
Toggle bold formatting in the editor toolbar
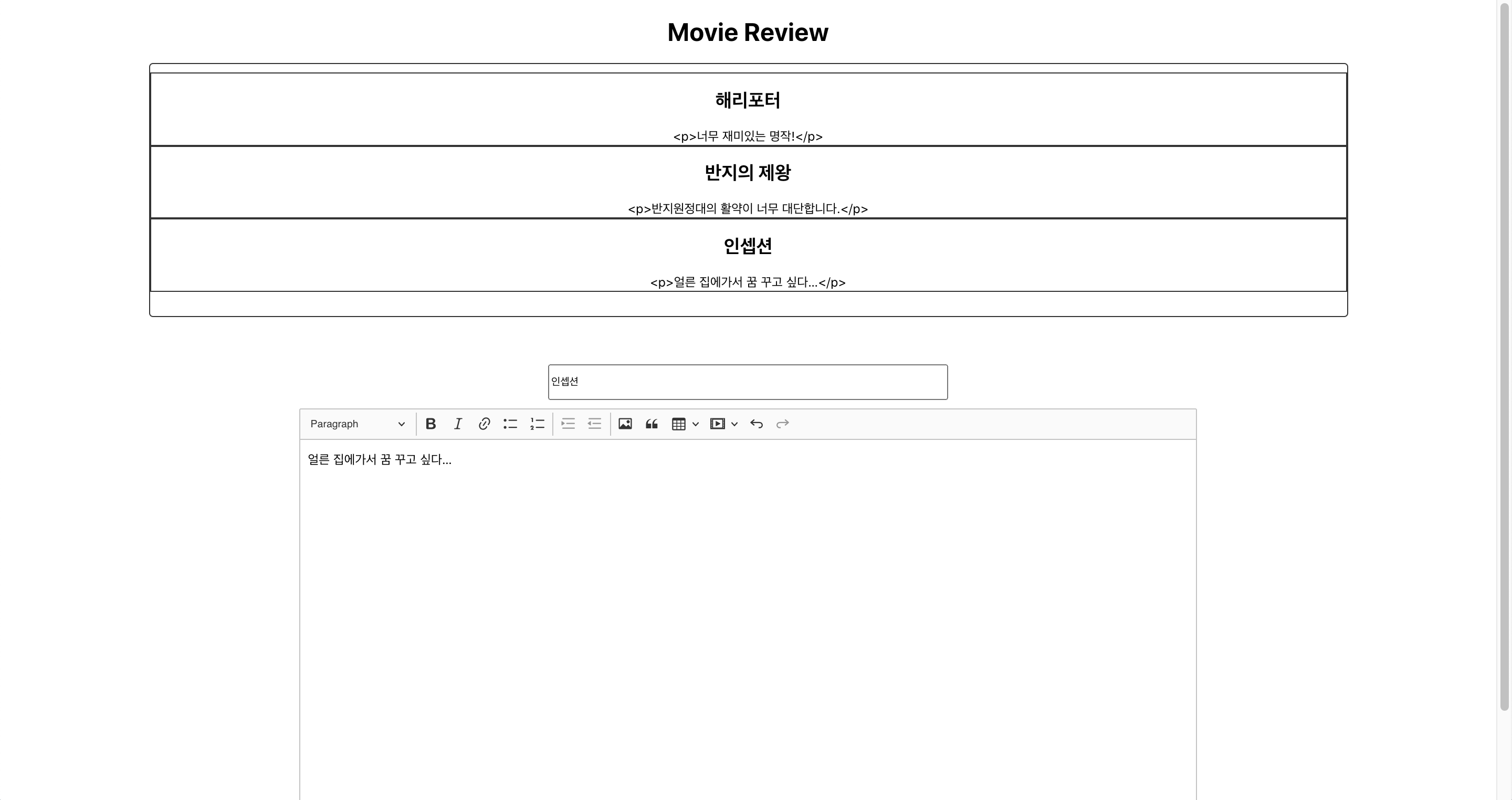(x=430, y=423)
